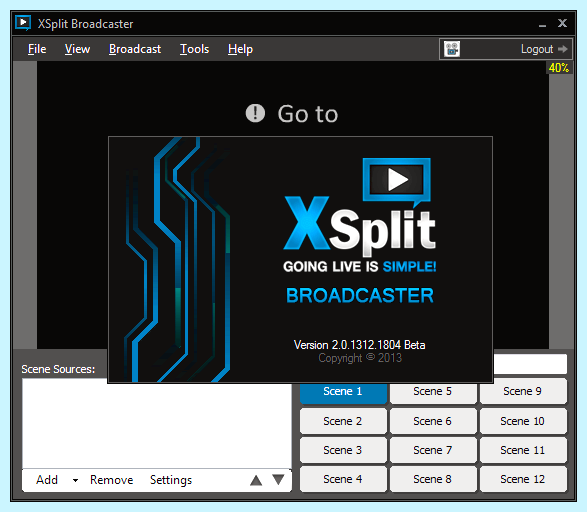Switch to Scene 8
Viewport: 587px width, 512px height.
click(x=433, y=479)
